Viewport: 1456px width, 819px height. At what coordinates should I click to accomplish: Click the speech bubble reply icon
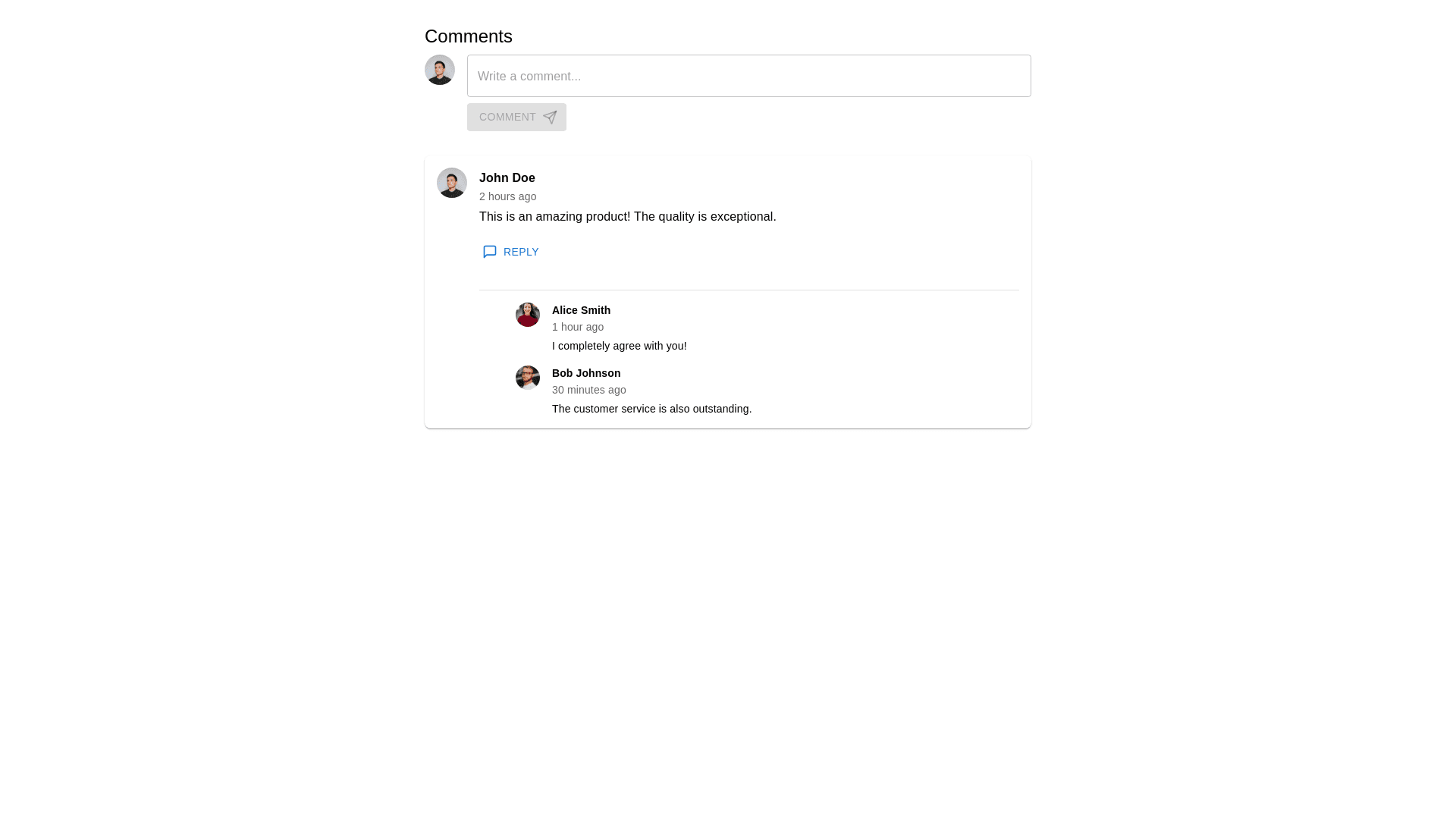[x=490, y=252]
